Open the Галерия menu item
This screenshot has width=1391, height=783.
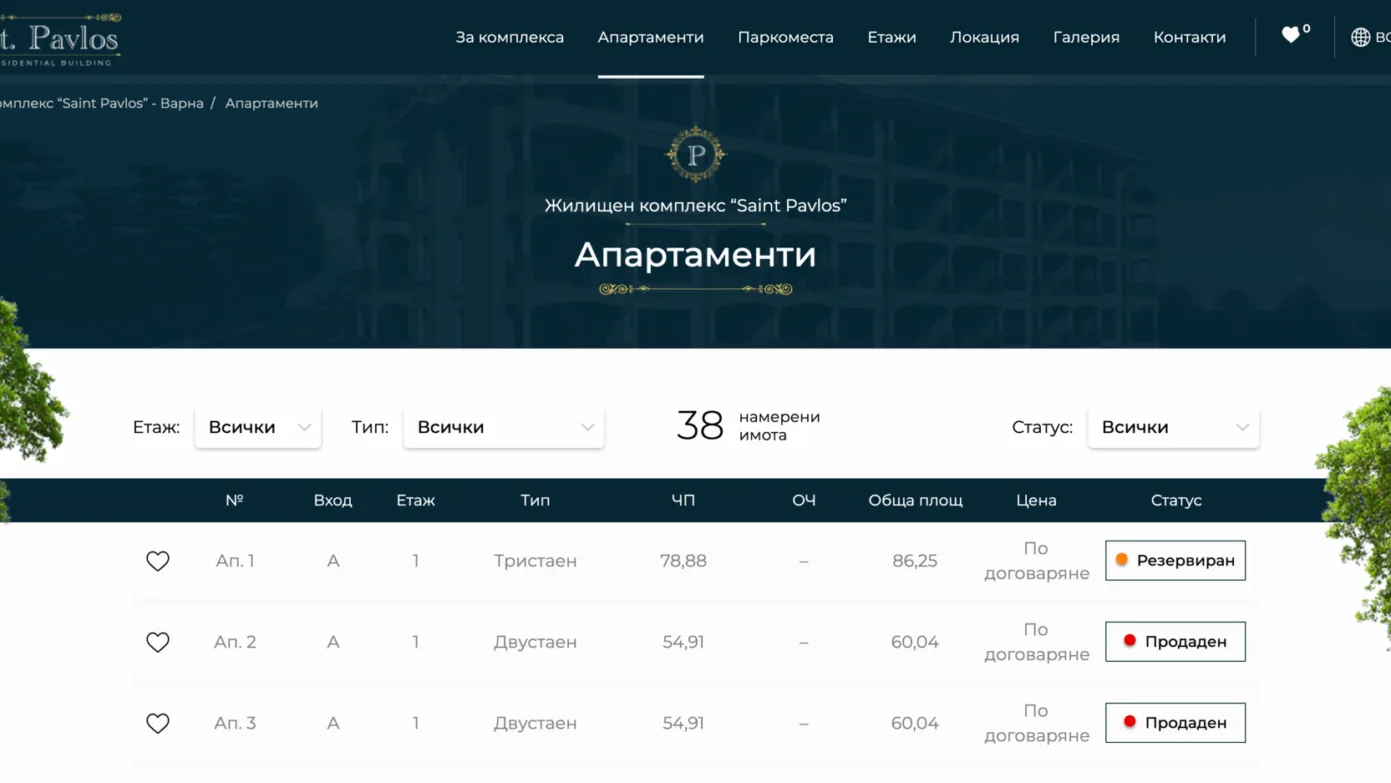(x=1086, y=37)
